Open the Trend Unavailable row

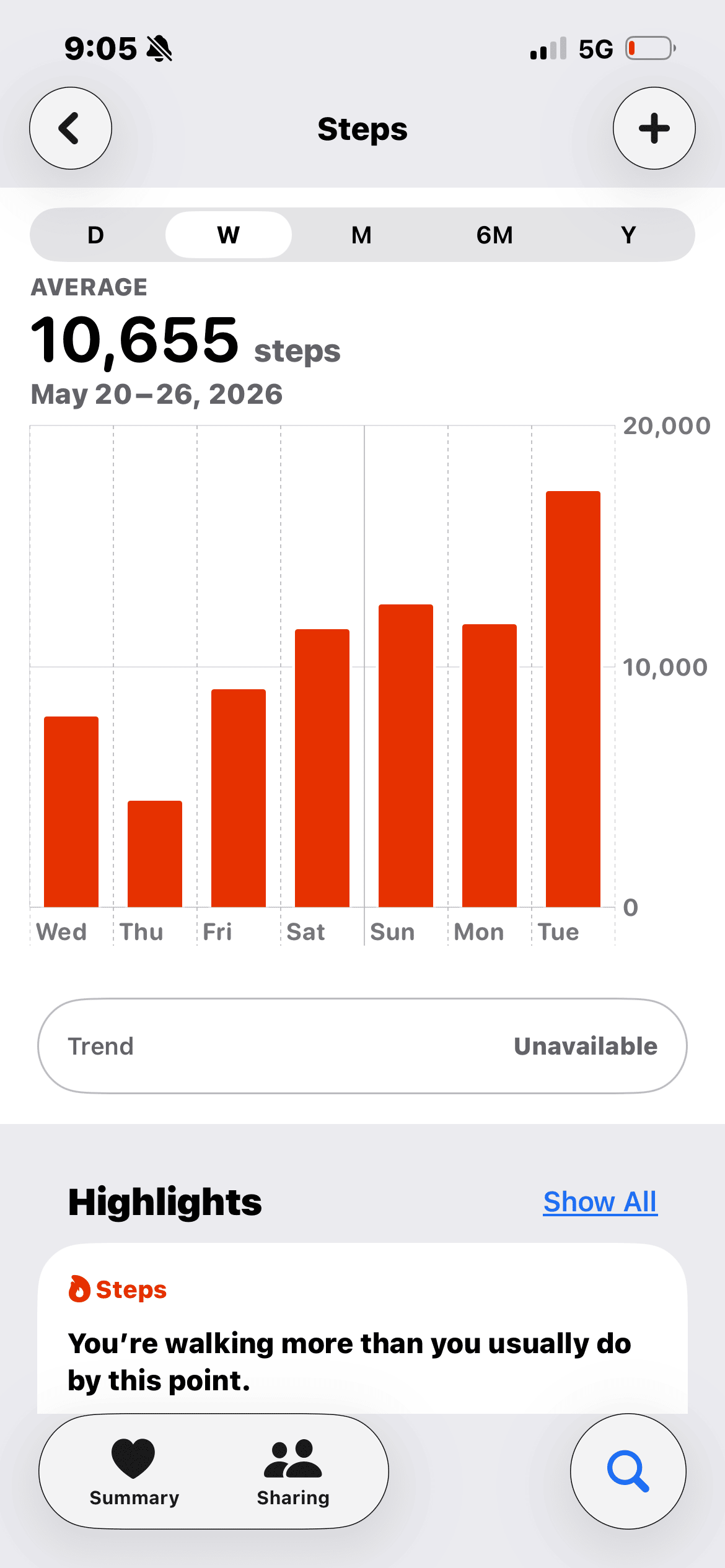[362, 1046]
